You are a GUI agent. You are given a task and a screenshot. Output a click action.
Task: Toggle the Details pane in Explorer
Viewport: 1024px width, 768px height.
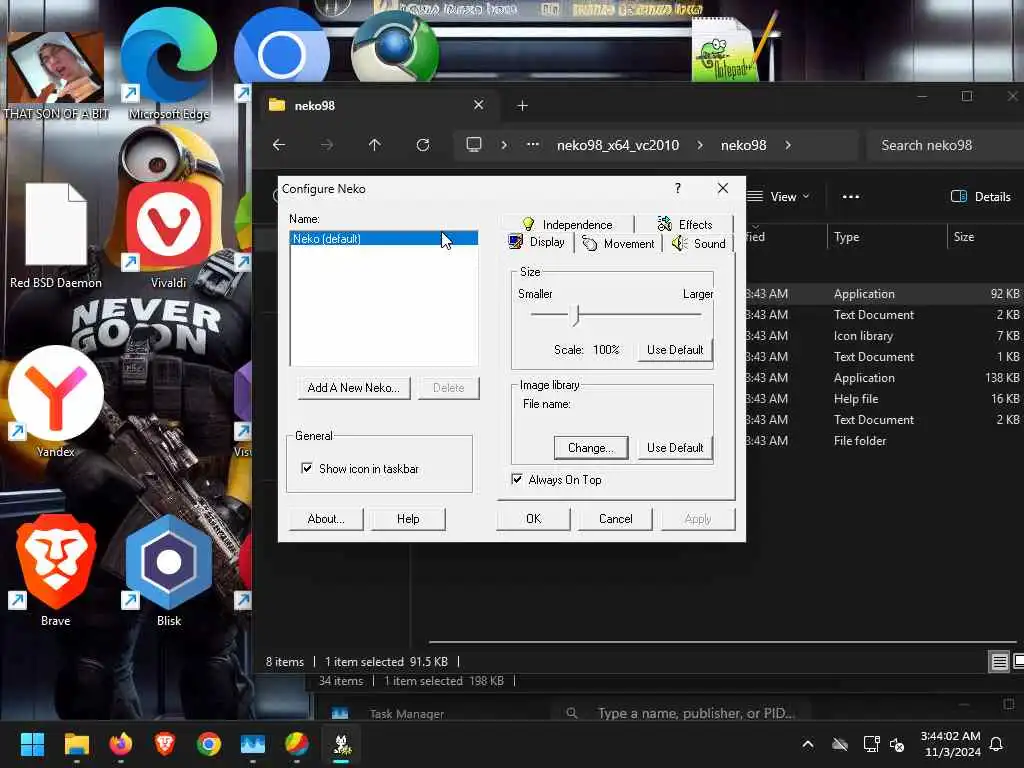tap(981, 197)
